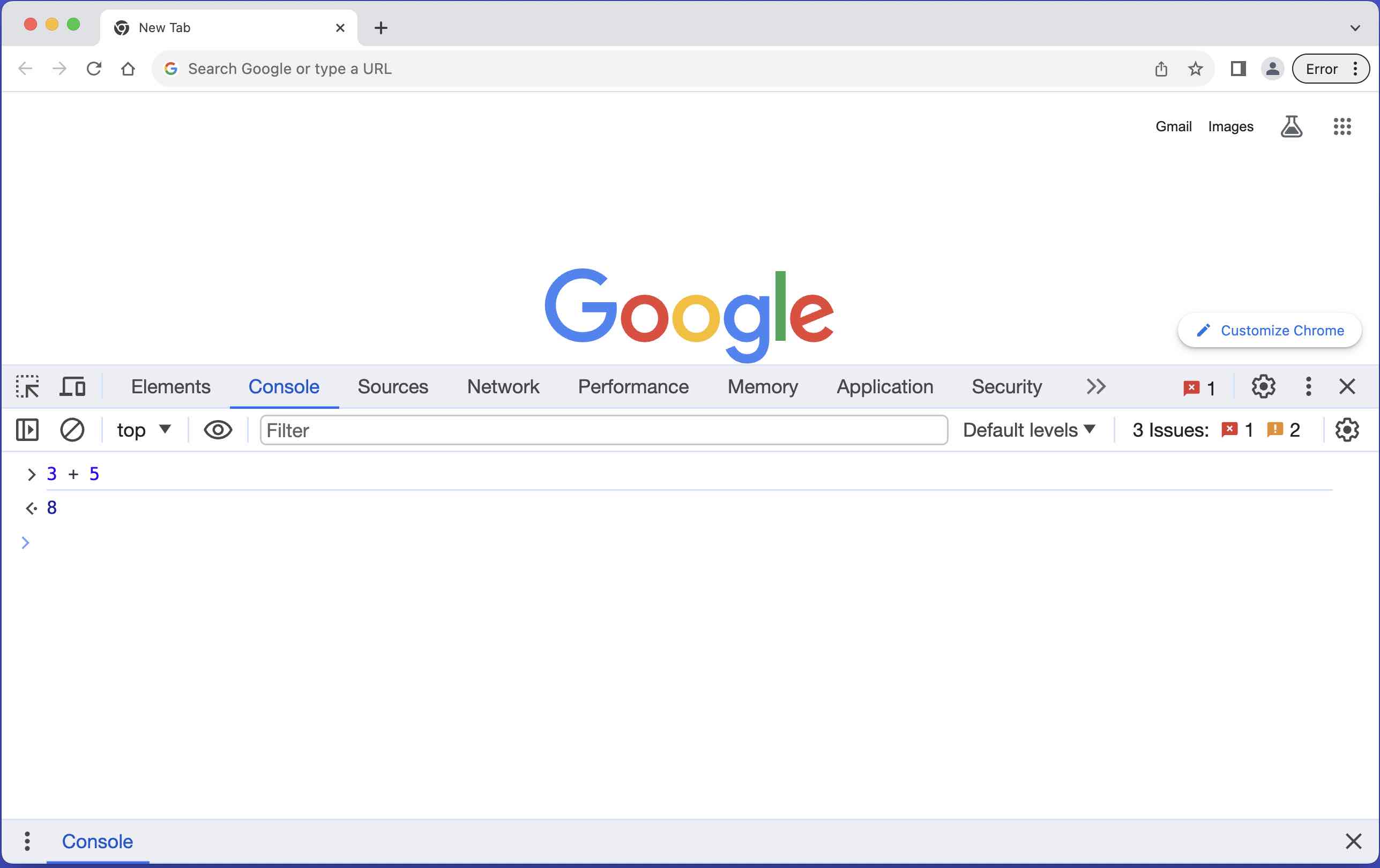Image resolution: width=1380 pixels, height=868 pixels.
Task: Open the Images link
Action: [x=1230, y=126]
